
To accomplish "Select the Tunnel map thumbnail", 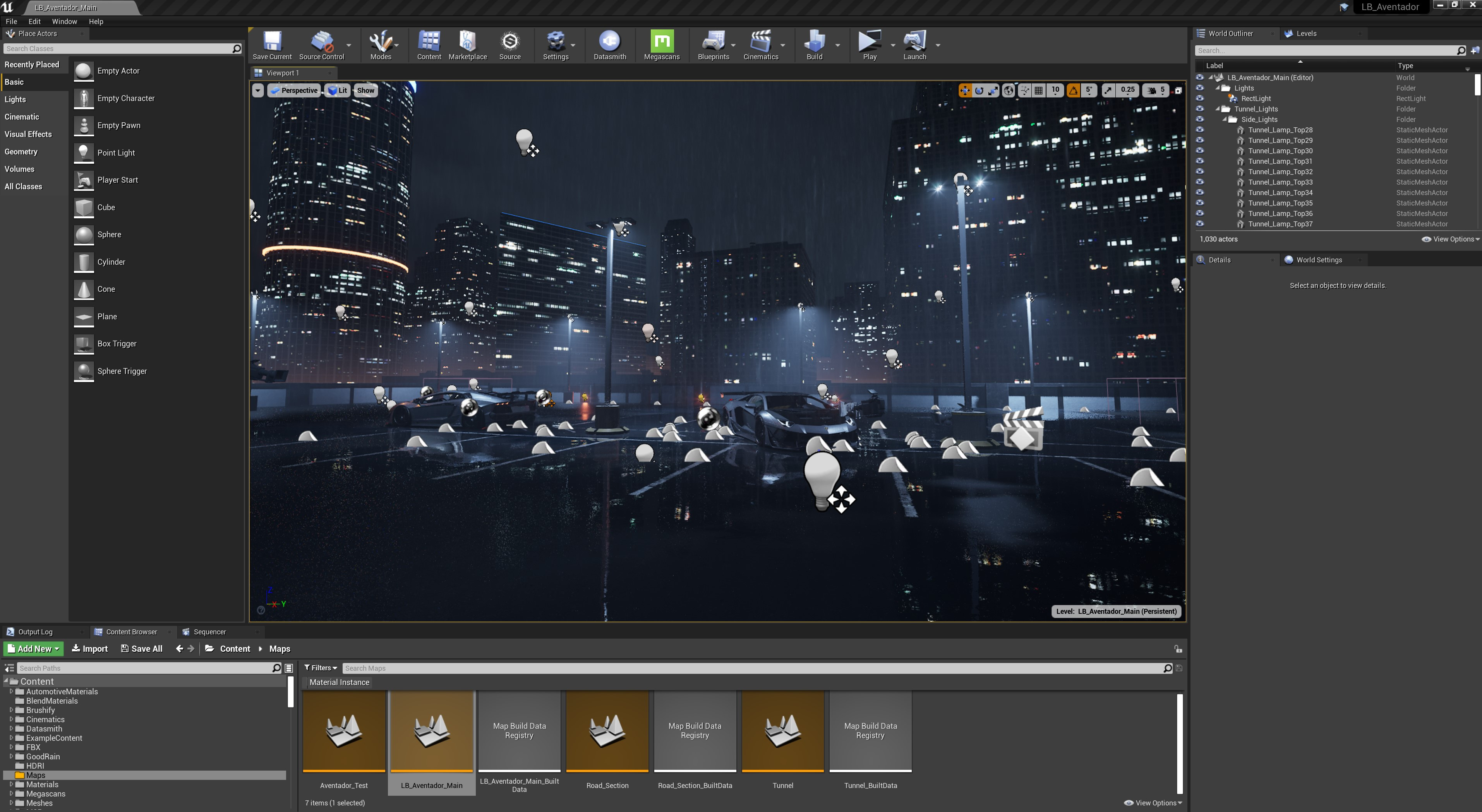I will tap(782, 731).
